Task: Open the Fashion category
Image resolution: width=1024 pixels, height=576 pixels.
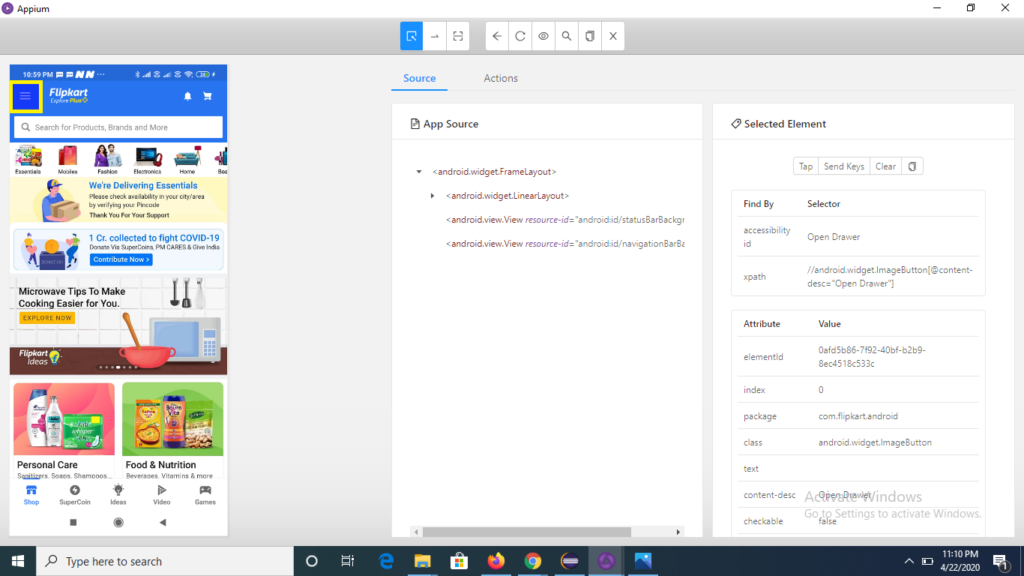Action: 108,160
